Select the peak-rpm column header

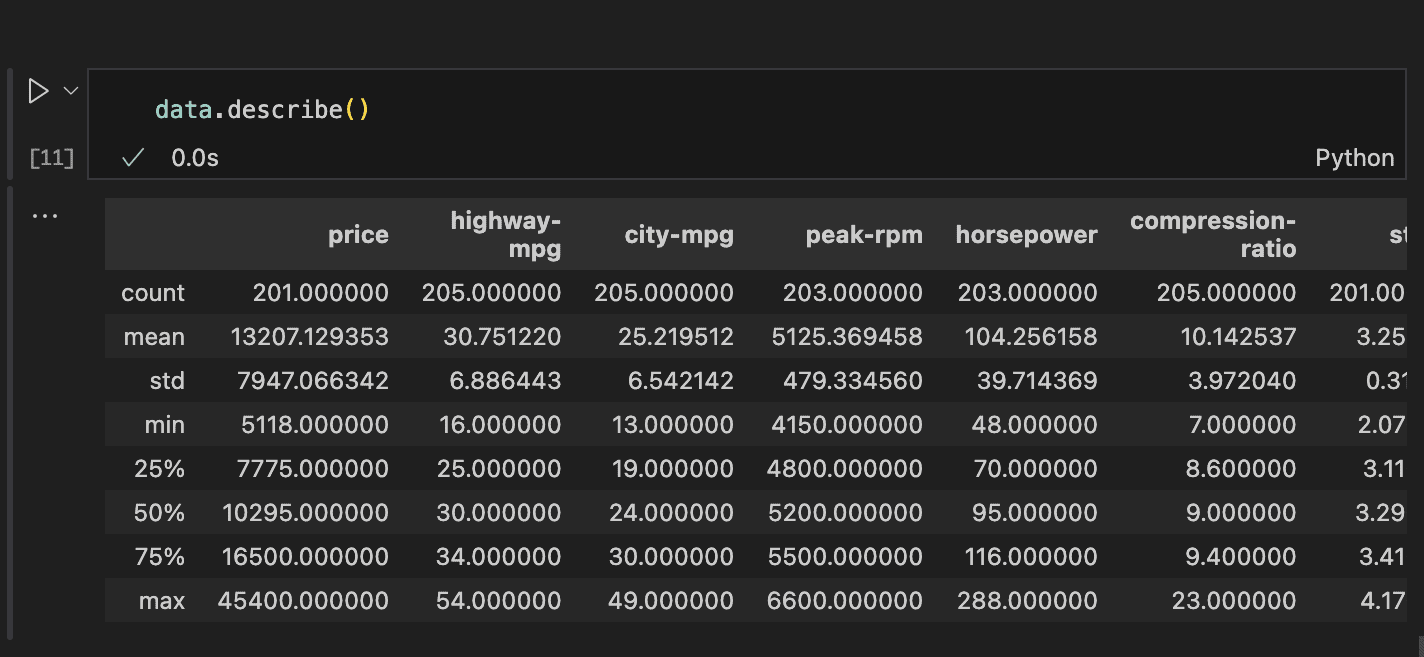(864, 235)
